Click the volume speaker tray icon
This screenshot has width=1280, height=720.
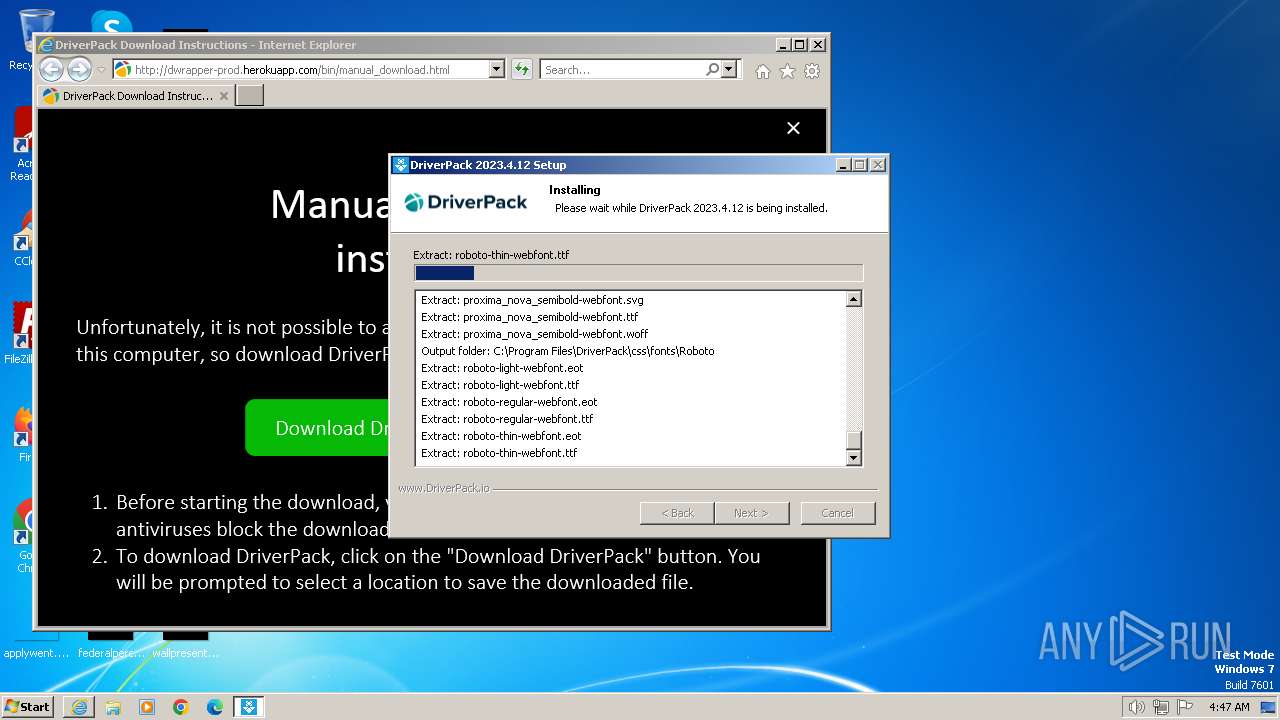click(1137, 707)
